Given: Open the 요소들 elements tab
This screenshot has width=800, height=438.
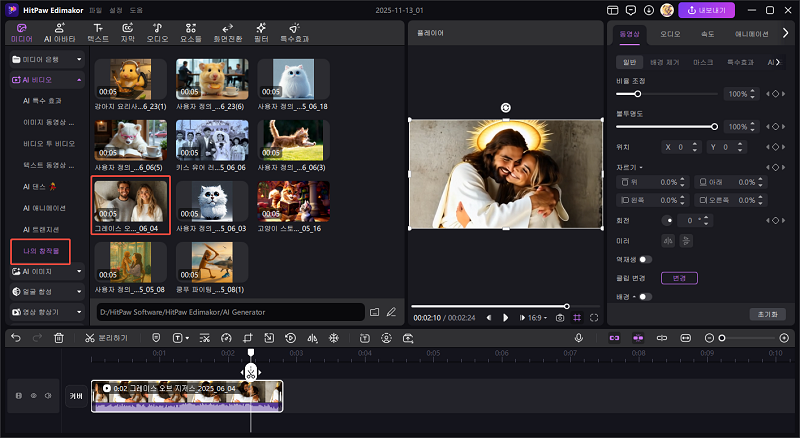Looking at the screenshot, I should (191, 33).
